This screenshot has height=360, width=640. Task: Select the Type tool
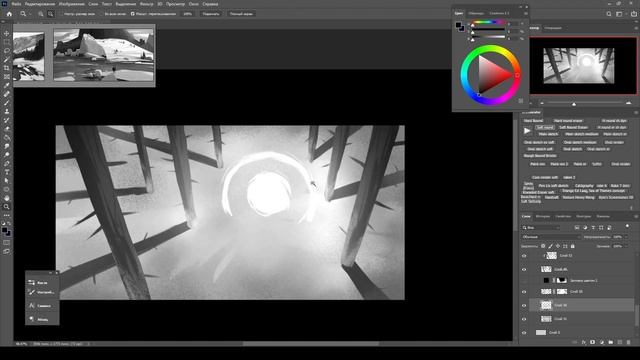pos(7,172)
